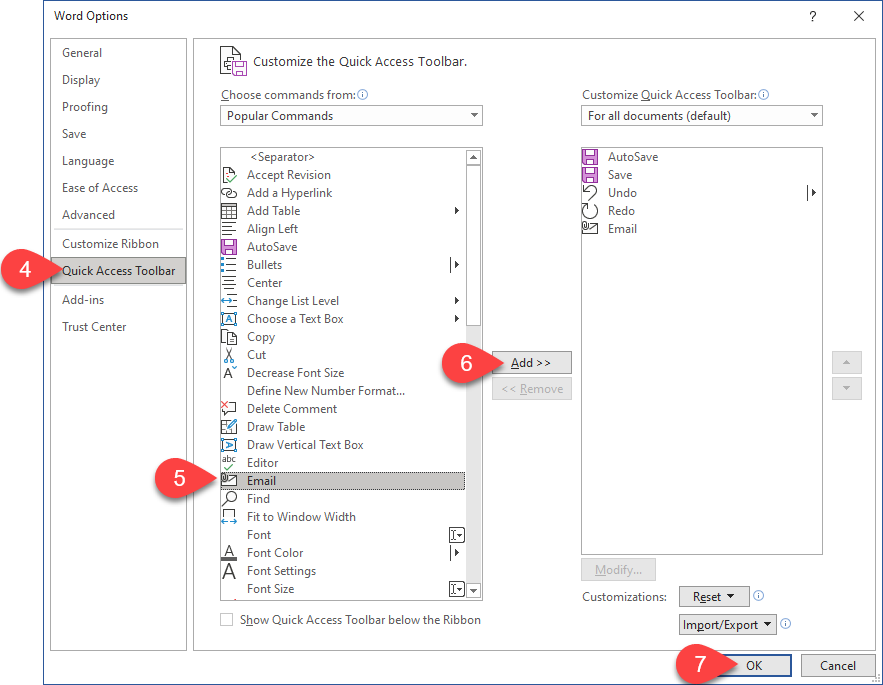The height and width of the screenshot is (685, 883).
Task: Choose the Add Table grid icon
Action: (229, 211)
